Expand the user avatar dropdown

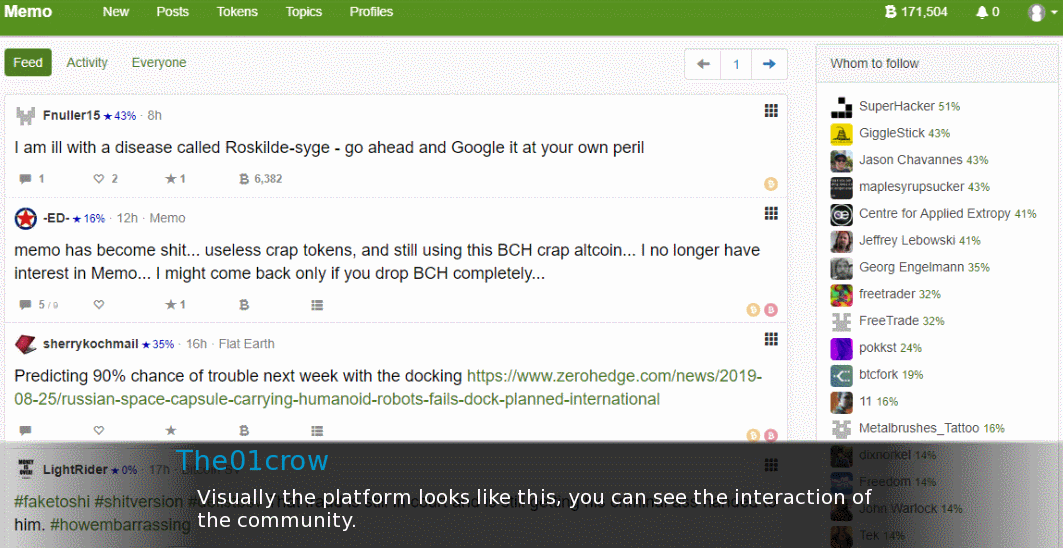1042,12
